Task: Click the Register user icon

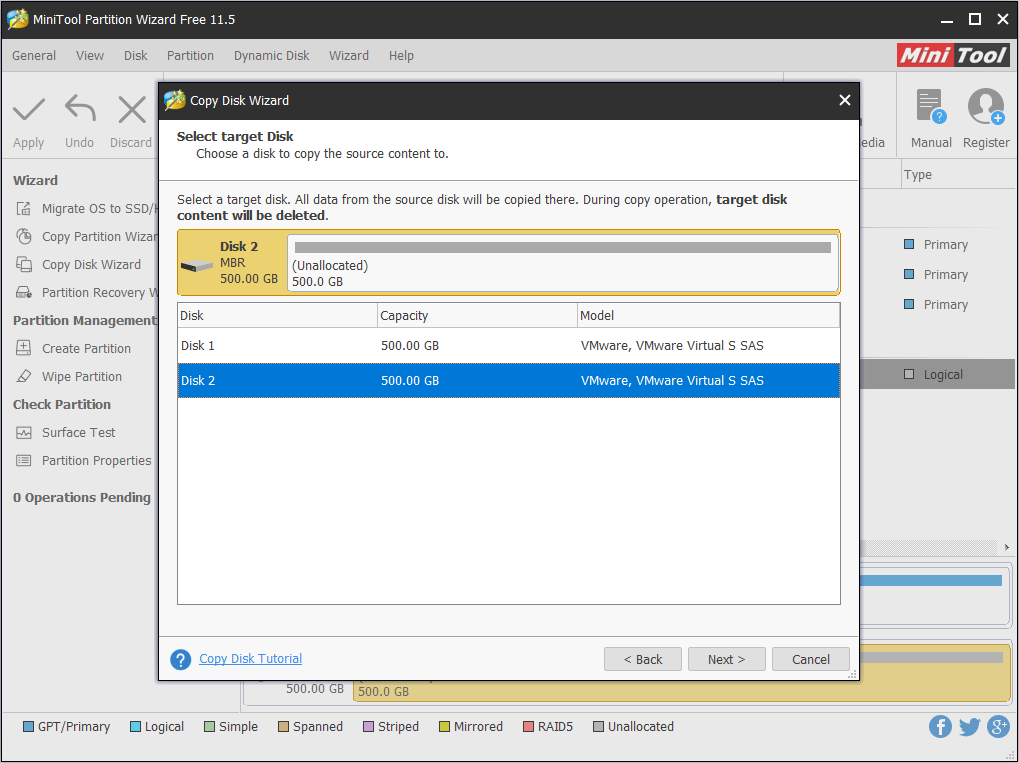Action: coord(986,106)
